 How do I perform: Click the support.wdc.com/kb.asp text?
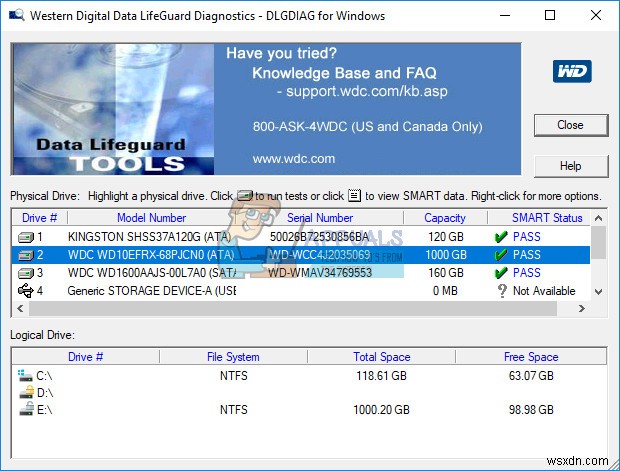pyautogui.click(x=367, y=91)
